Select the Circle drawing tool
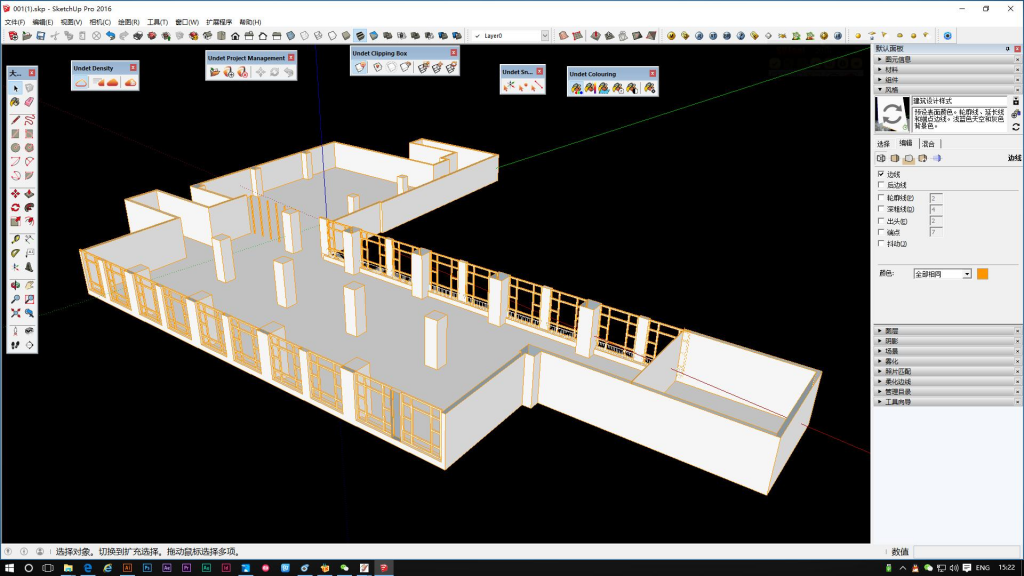 pyautogui.click(x=16, y=148)
